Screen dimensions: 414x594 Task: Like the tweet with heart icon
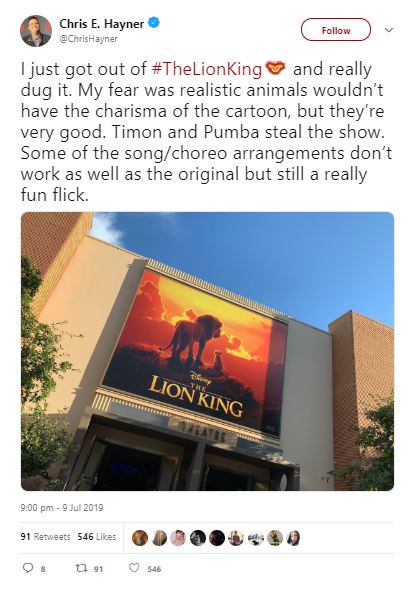[134, 567]
